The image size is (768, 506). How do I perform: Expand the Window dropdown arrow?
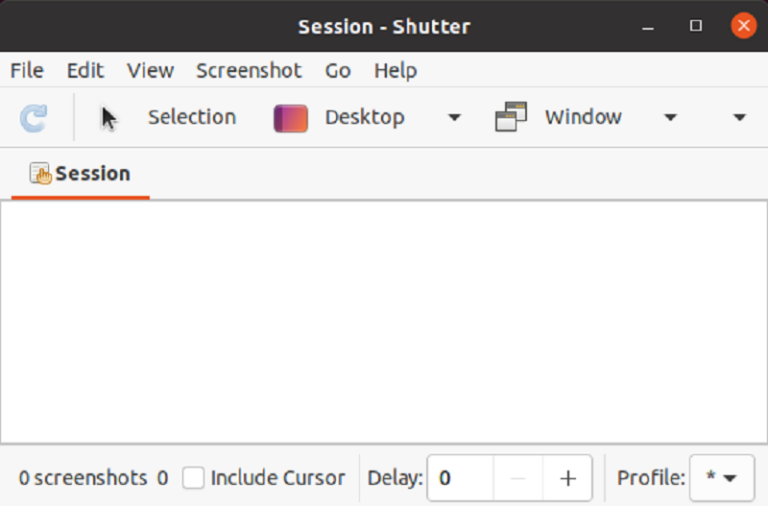coord(670,118)
